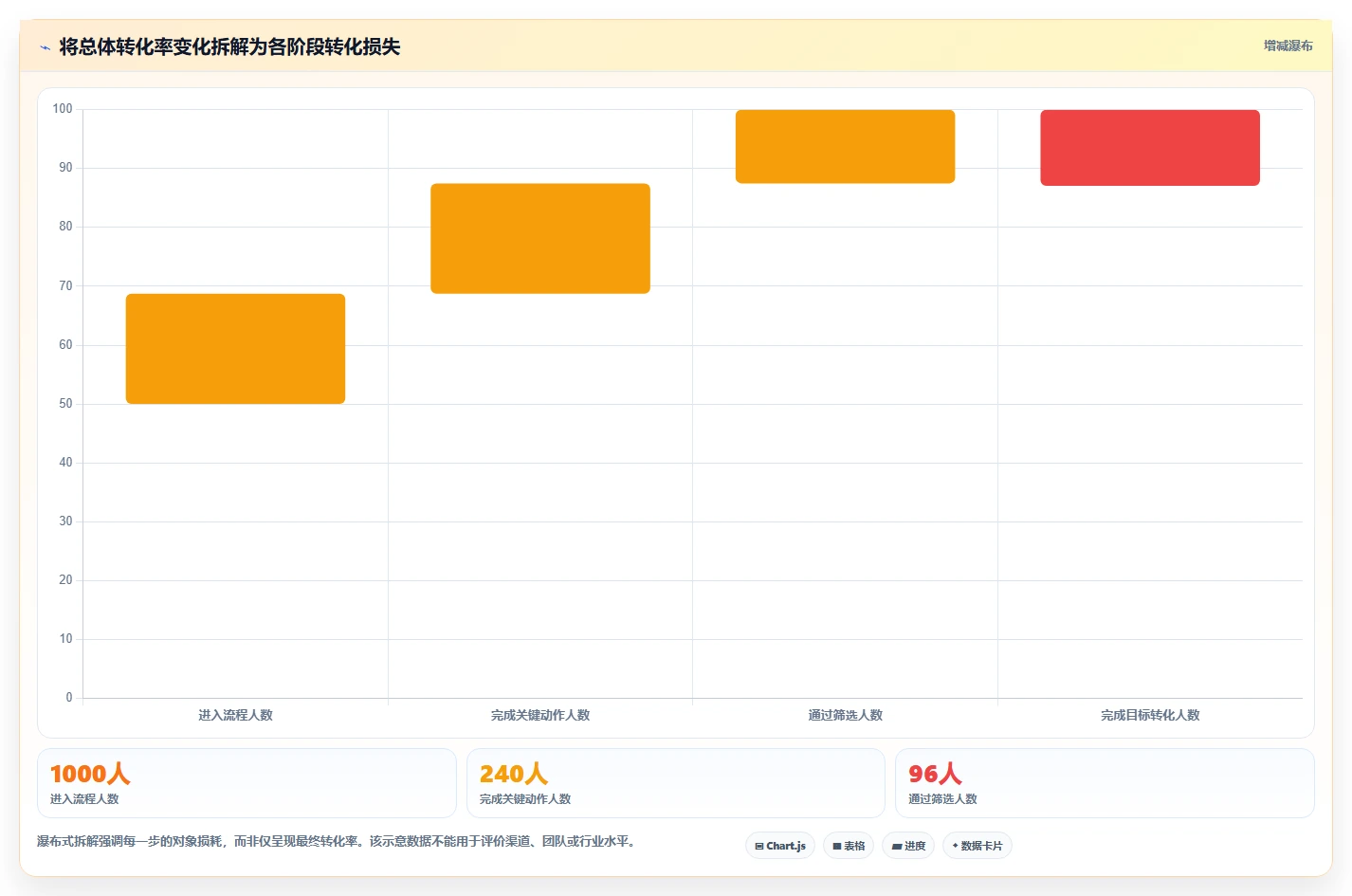The image size is (1352, 896).
Task: Click the x-axis label 进入流程人数
Action: point(235,715)
